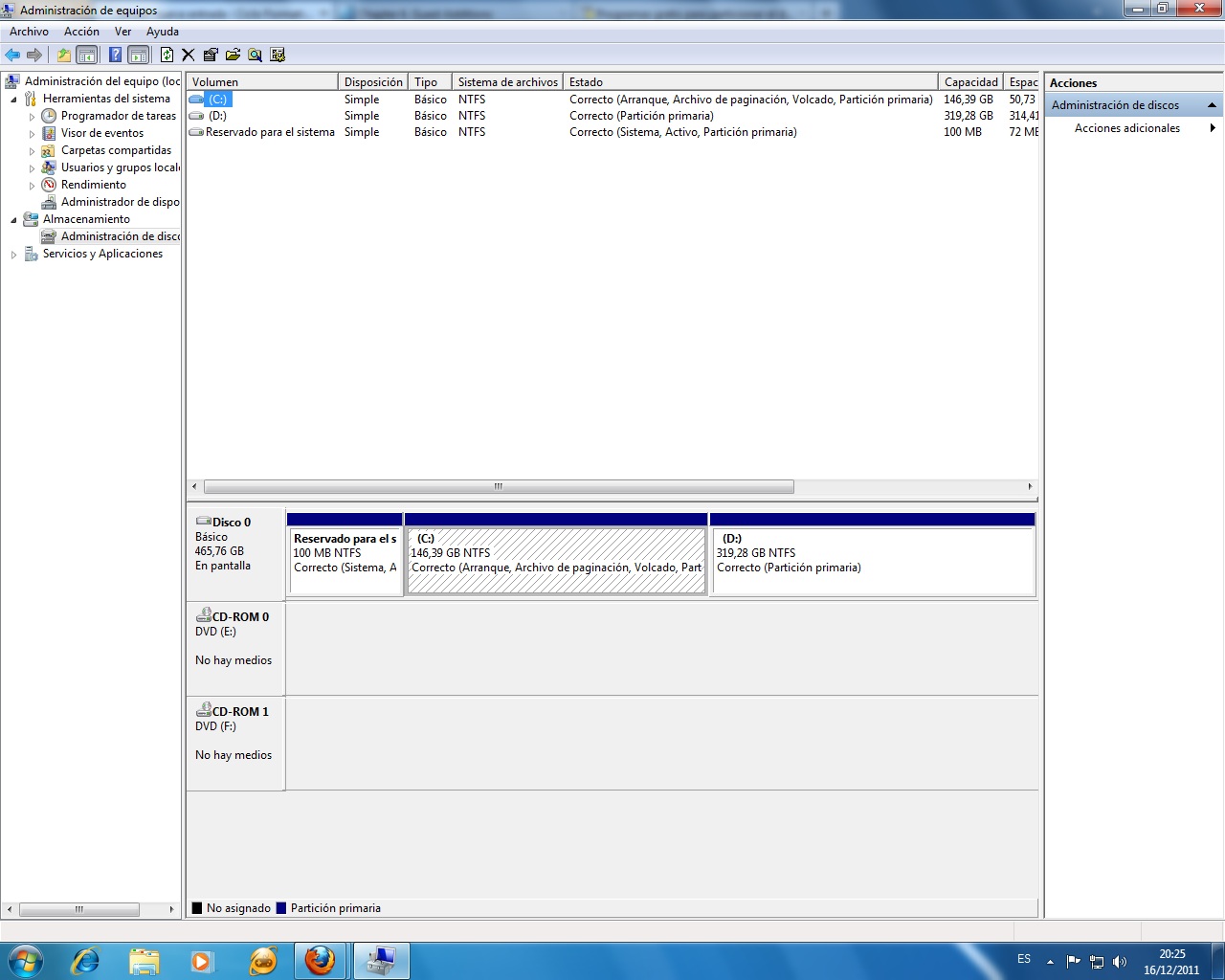
Task: Launch Firefox from the taskbar
Action: point(320,960)
